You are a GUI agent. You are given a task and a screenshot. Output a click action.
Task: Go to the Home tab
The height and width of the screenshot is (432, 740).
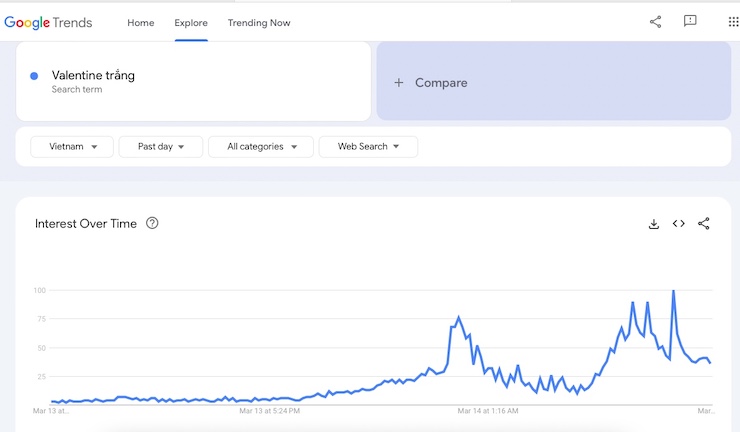tap(141, 23)
